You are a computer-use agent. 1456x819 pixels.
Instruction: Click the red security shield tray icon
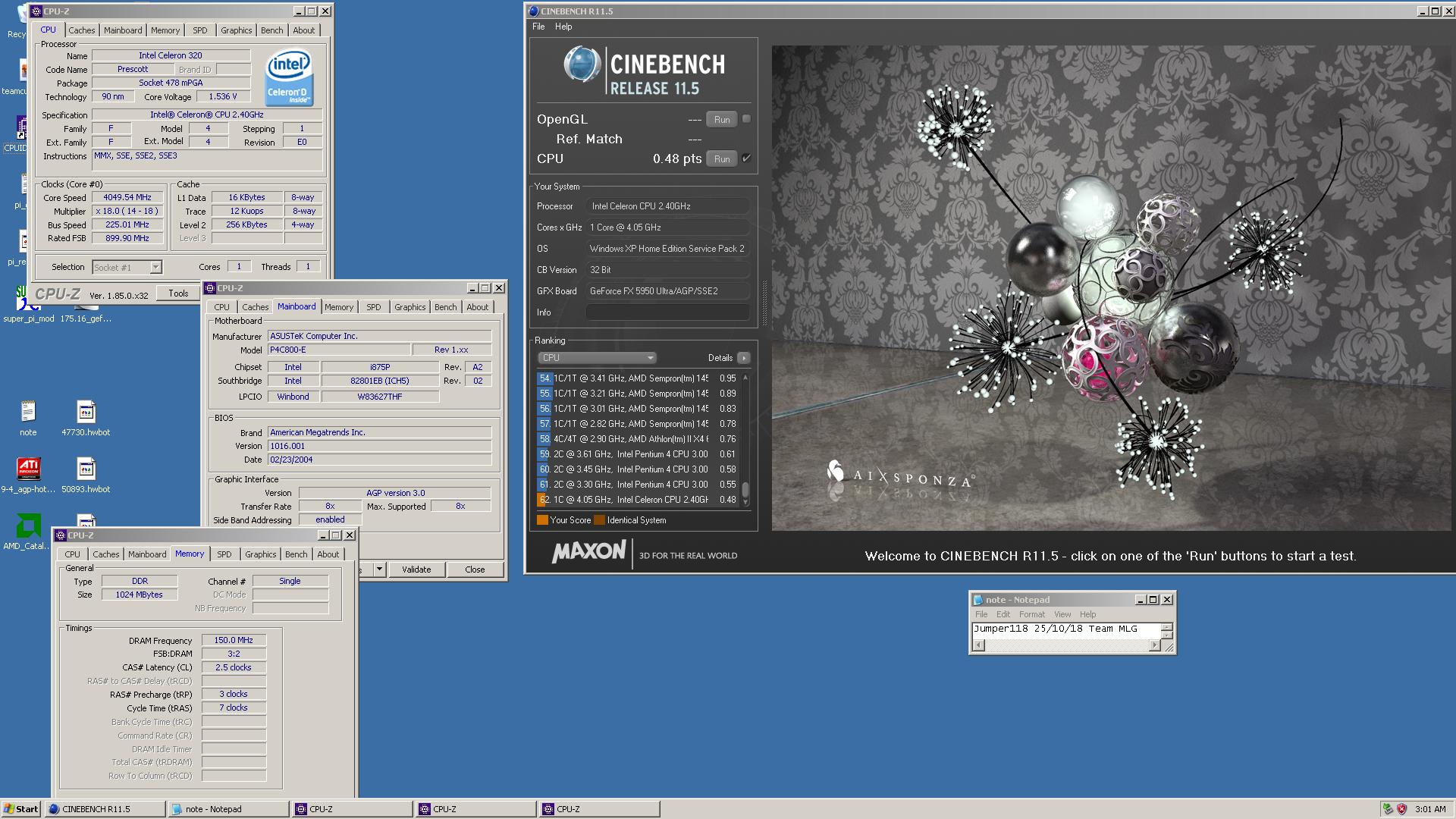click(1401, 809)
